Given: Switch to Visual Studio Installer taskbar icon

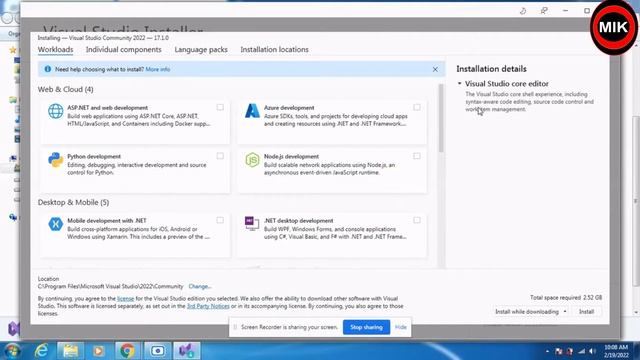Looking at the screenshot, I should pyautogui.click(x=187, y=350).
